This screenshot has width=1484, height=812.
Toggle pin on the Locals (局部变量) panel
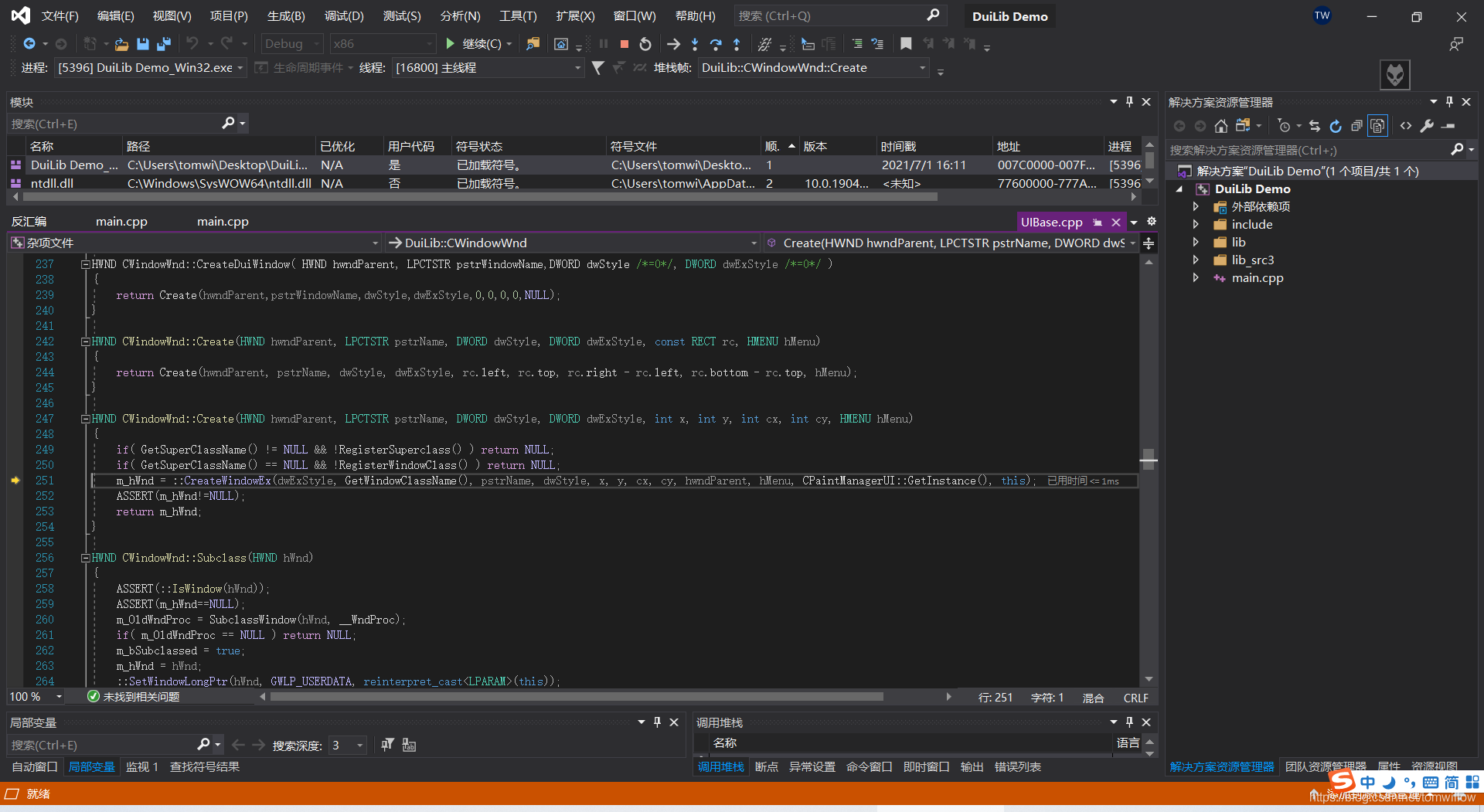click(x=657, y=722)
